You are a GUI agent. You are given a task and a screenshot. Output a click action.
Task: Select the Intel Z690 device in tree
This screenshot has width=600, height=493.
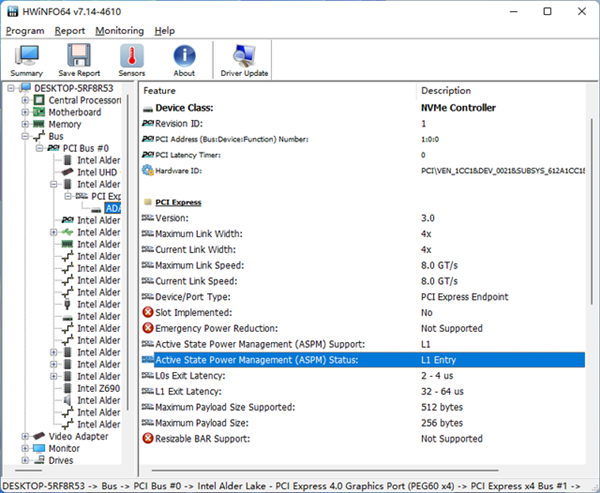click(98, 388)
